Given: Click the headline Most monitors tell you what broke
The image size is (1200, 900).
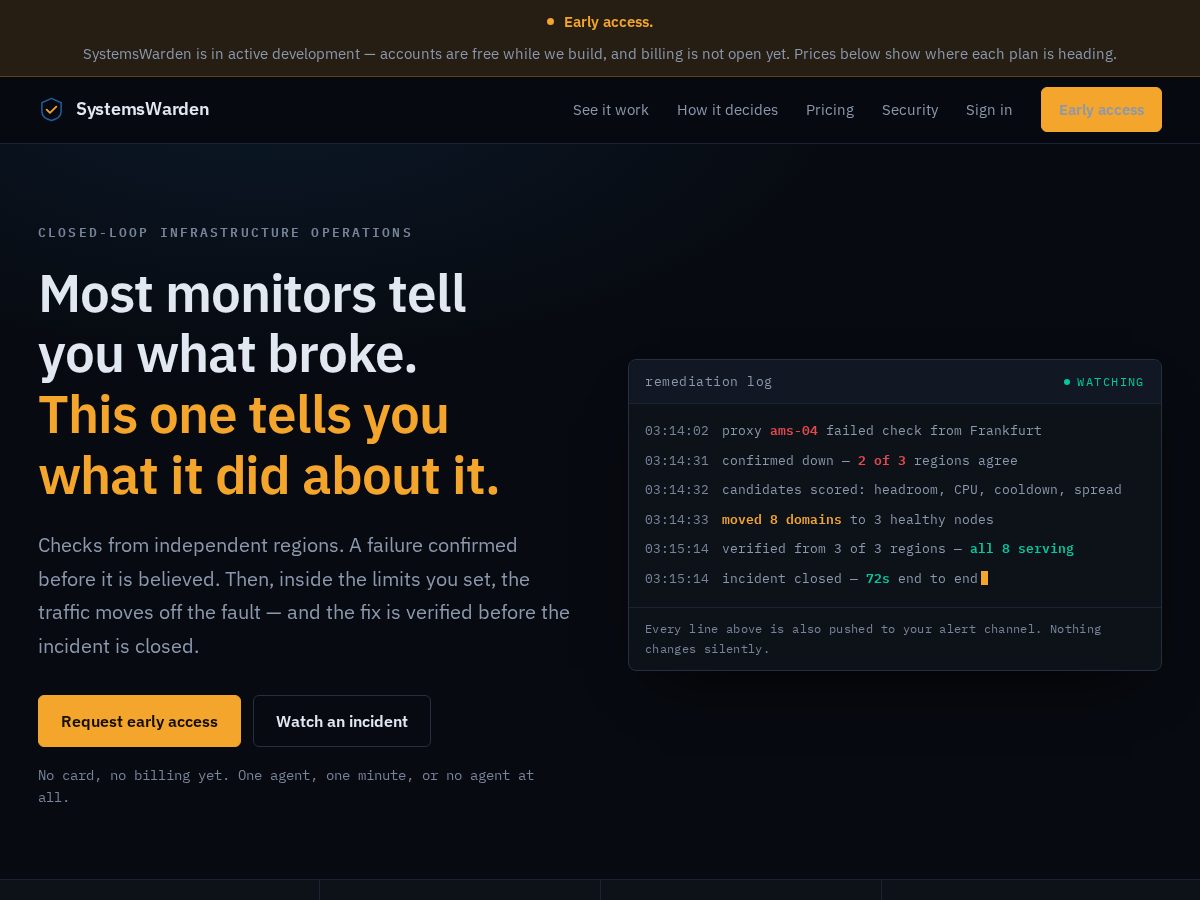Looking at the screenshot, I should pos(252,324).
